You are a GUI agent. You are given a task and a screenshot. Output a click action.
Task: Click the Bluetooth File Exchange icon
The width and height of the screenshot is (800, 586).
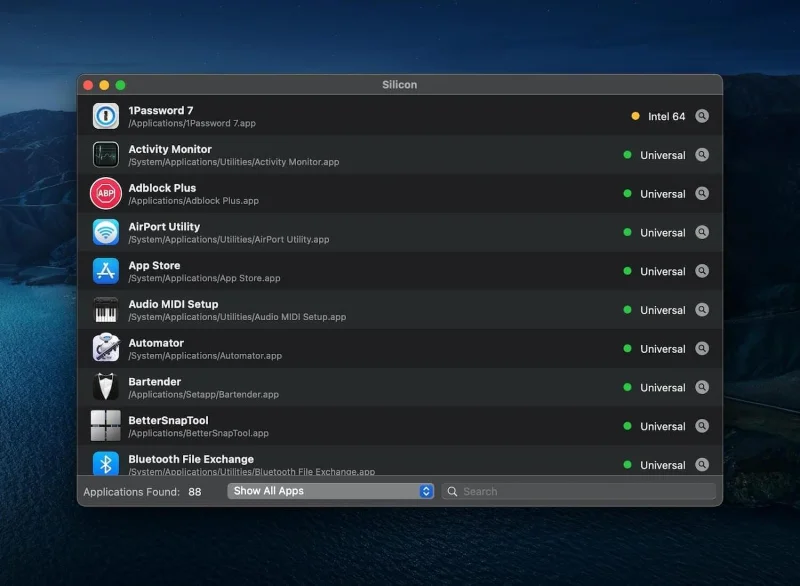click(x=106, y=463)
